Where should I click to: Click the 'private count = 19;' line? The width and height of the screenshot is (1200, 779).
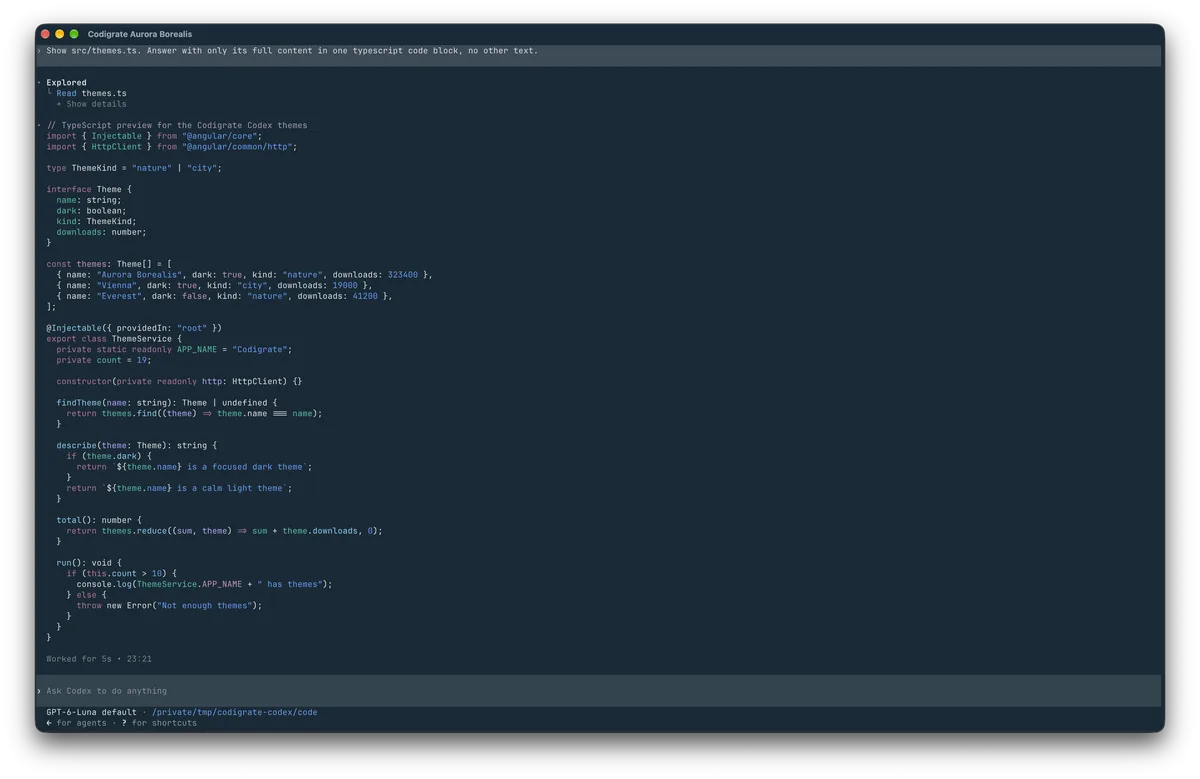pos(104,360)
